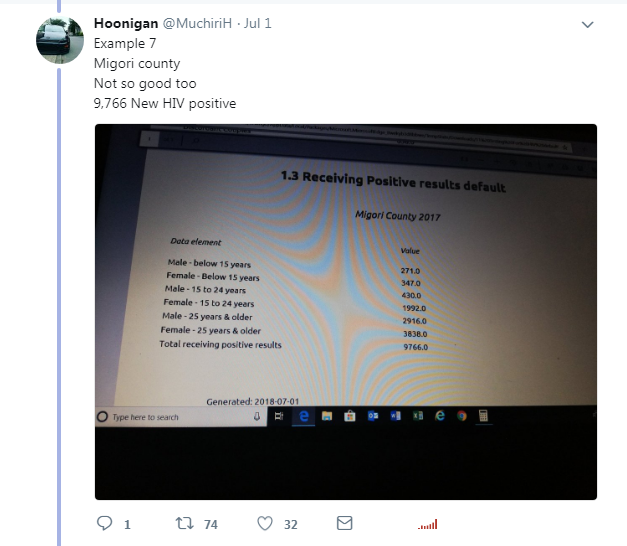Enlarge the attached Migori County photo

[x=346, y=312]
